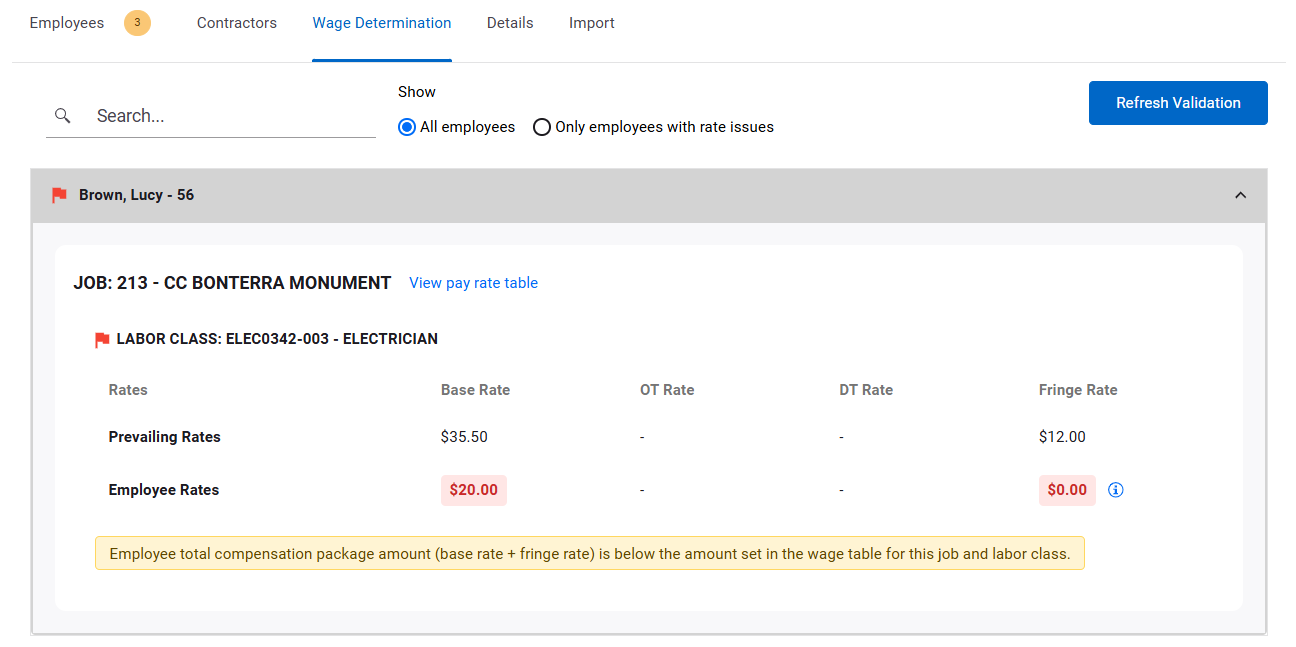This screenshot has height=647, width=1296.
Task: Click the Labor Class ELEC0342-003 label
Action: 277,339
